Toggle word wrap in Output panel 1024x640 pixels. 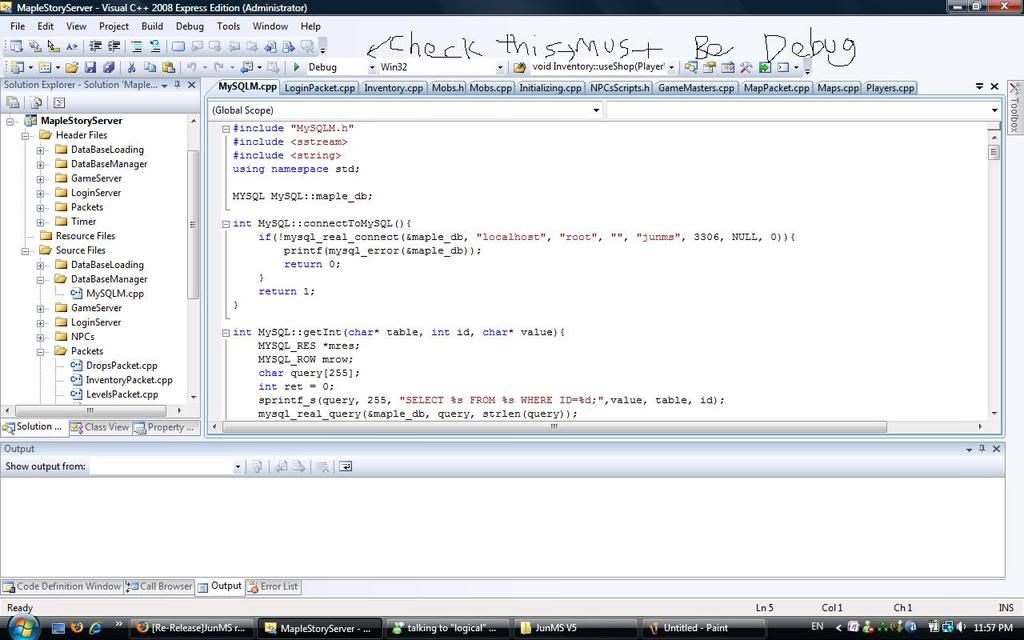(x=346, y=466)
